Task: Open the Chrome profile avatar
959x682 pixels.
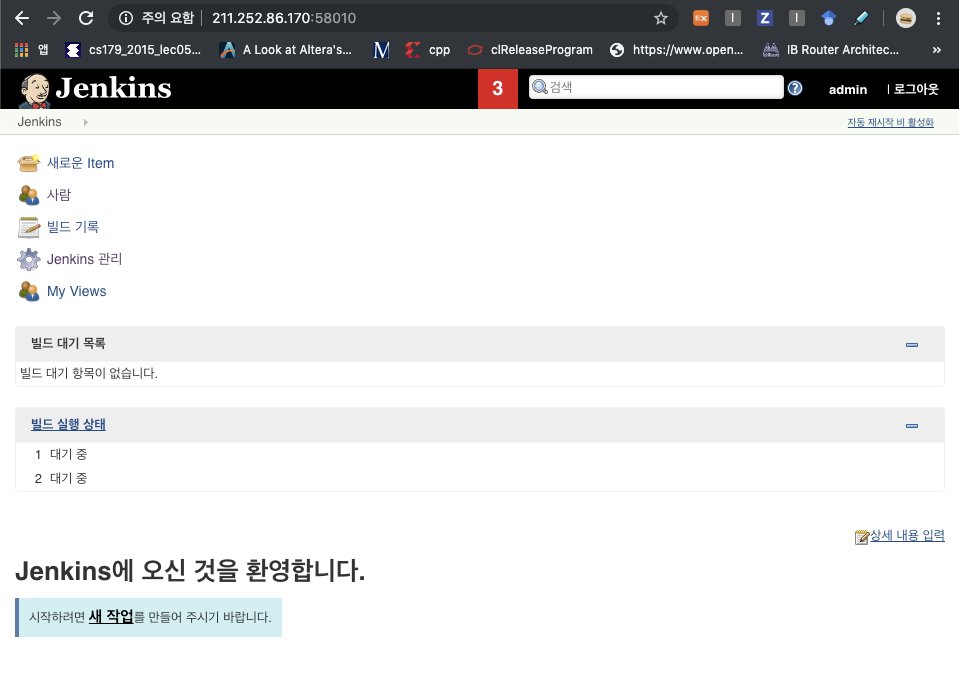Action: coord(906,18)
